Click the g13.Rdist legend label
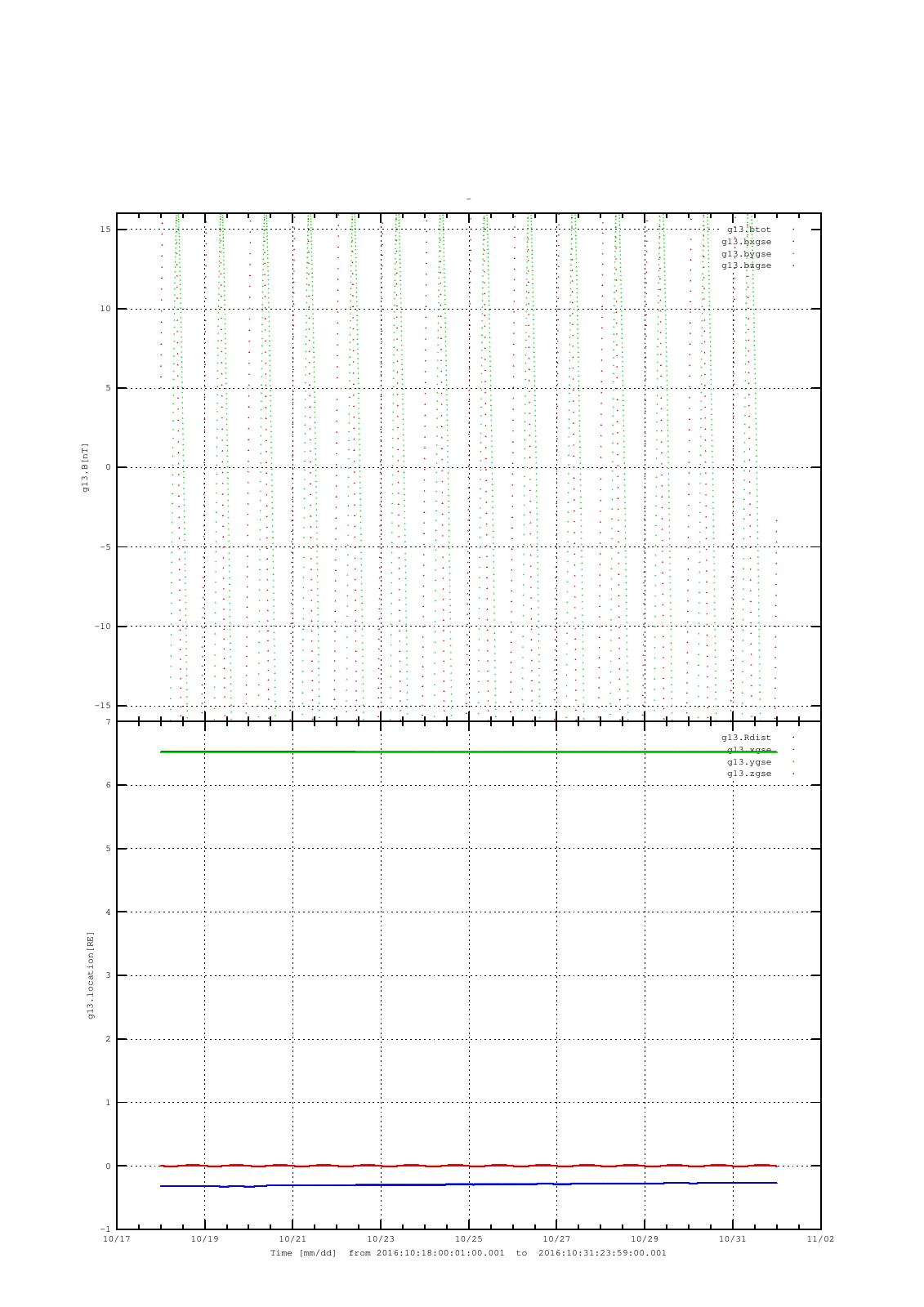Screen dimensions: 924x1307 pos(746,738)
